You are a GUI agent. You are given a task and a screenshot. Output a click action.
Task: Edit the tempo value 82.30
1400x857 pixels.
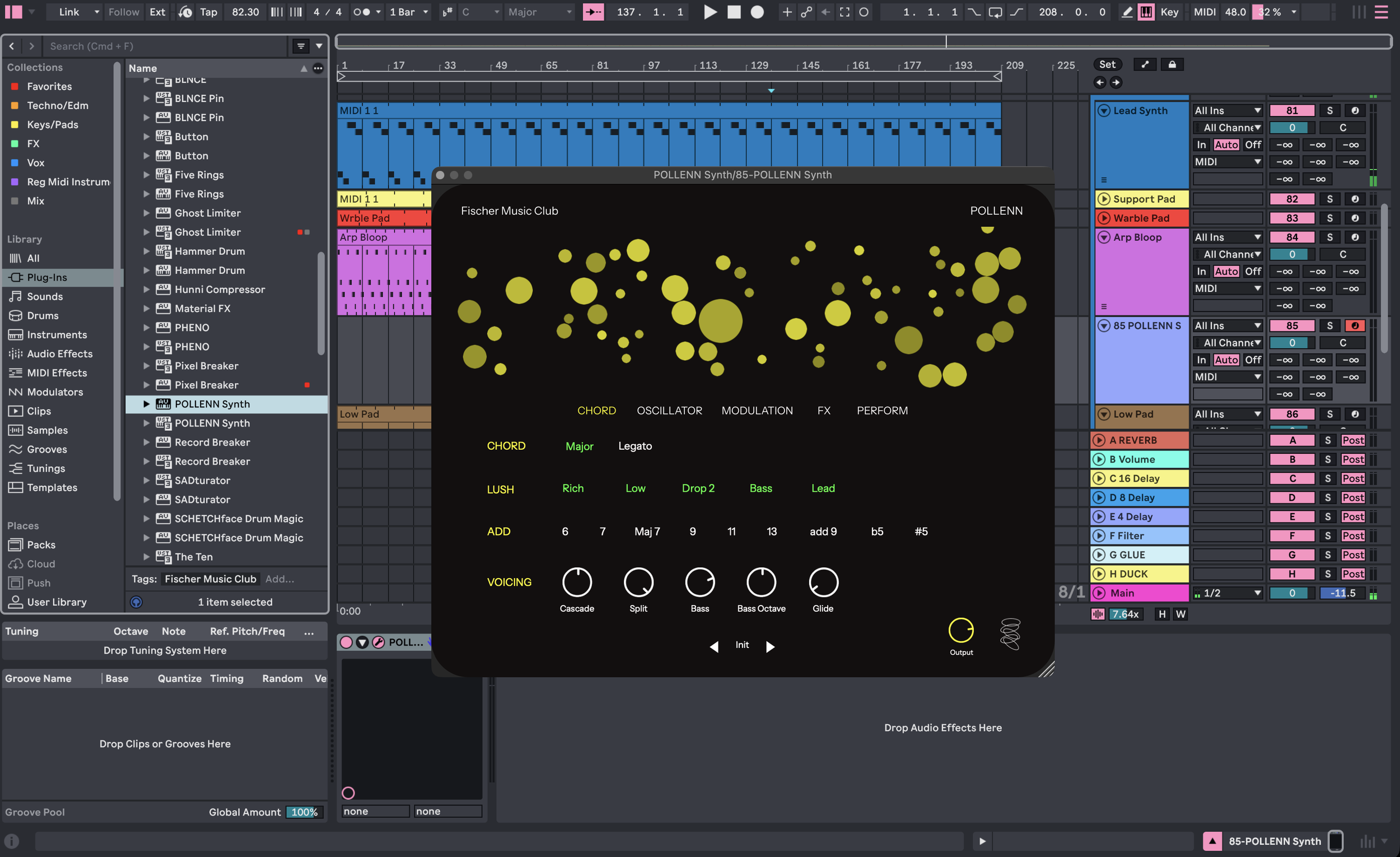pos(245,12)
